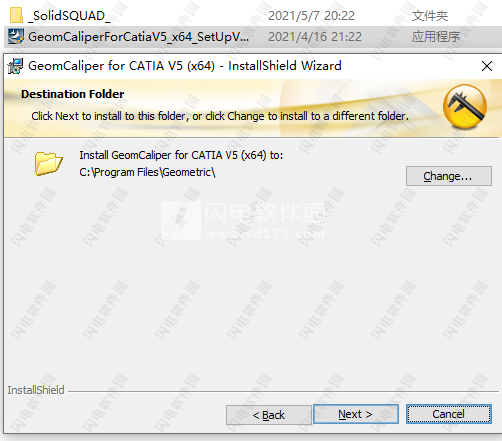Click the yellow caliper logo in banner
Screen dimensions: 502x441
pos(465,106)
